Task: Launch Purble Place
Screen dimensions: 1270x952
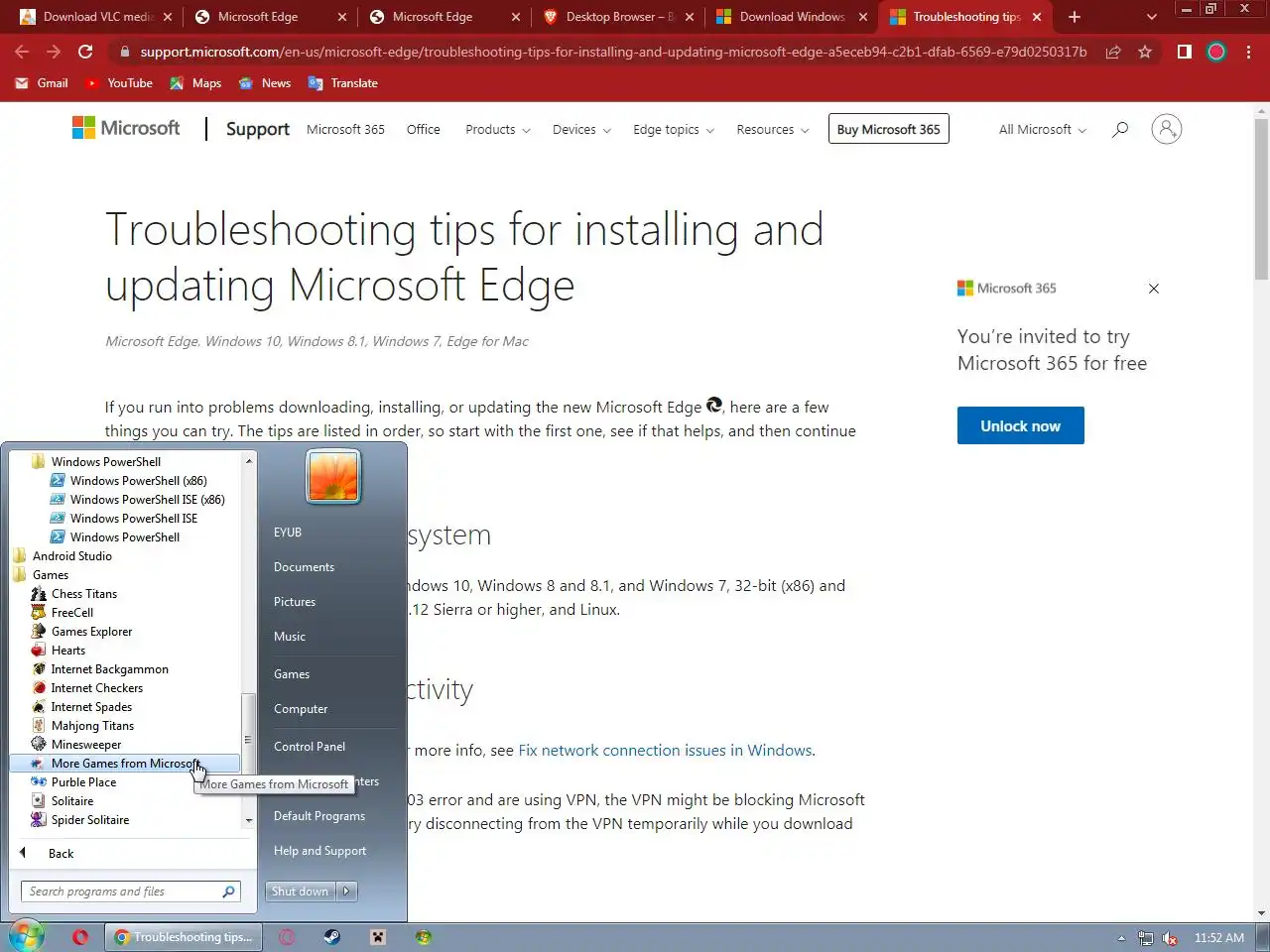Action: point(83,782)
